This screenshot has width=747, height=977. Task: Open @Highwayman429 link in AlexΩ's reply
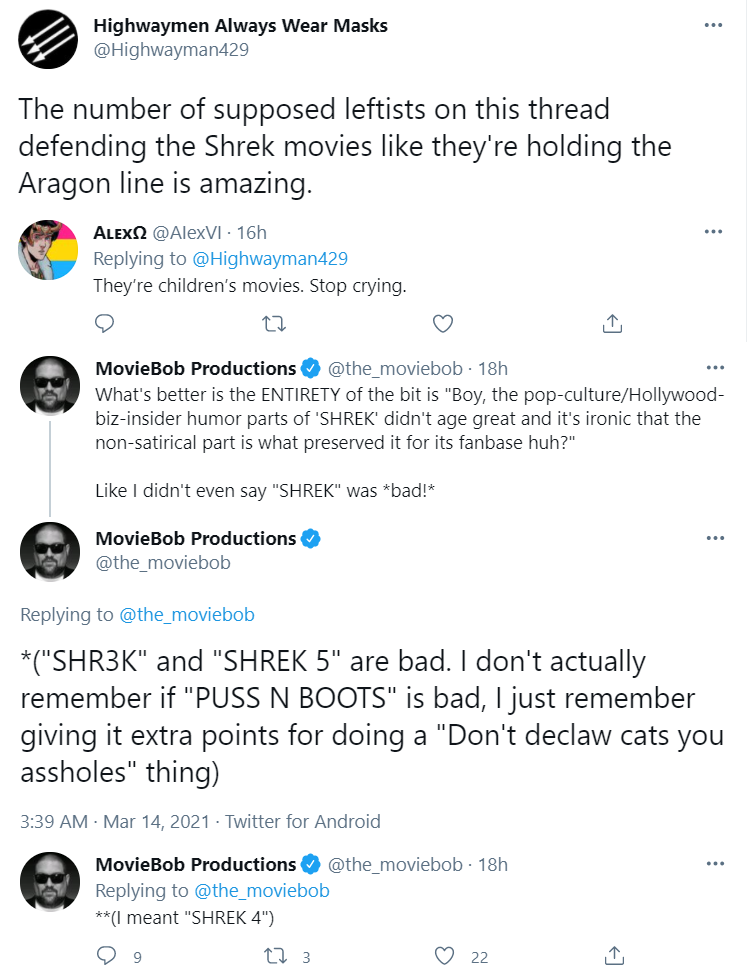(x=270, y=259)
